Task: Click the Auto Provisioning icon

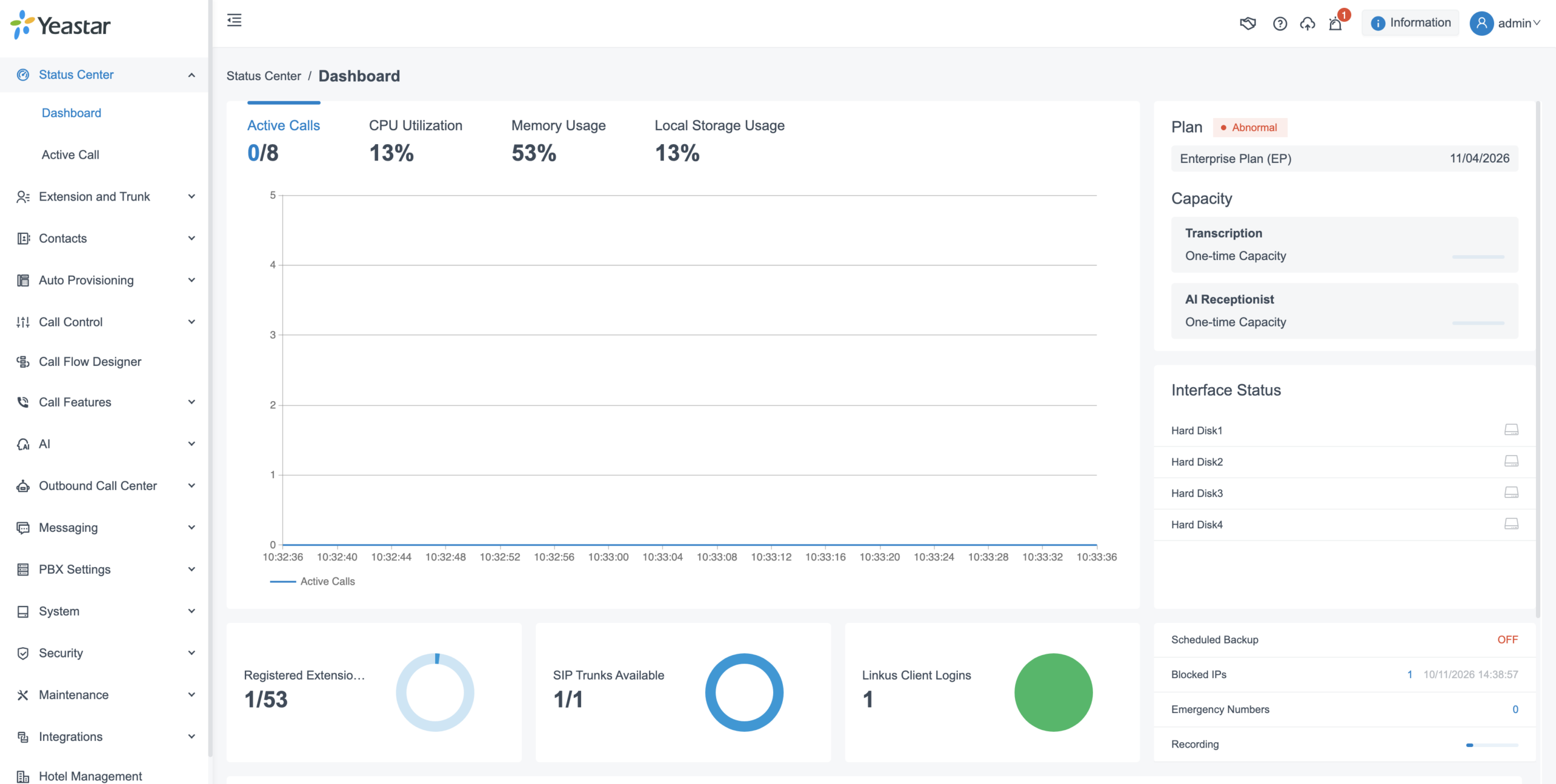Action: point(23,280)
